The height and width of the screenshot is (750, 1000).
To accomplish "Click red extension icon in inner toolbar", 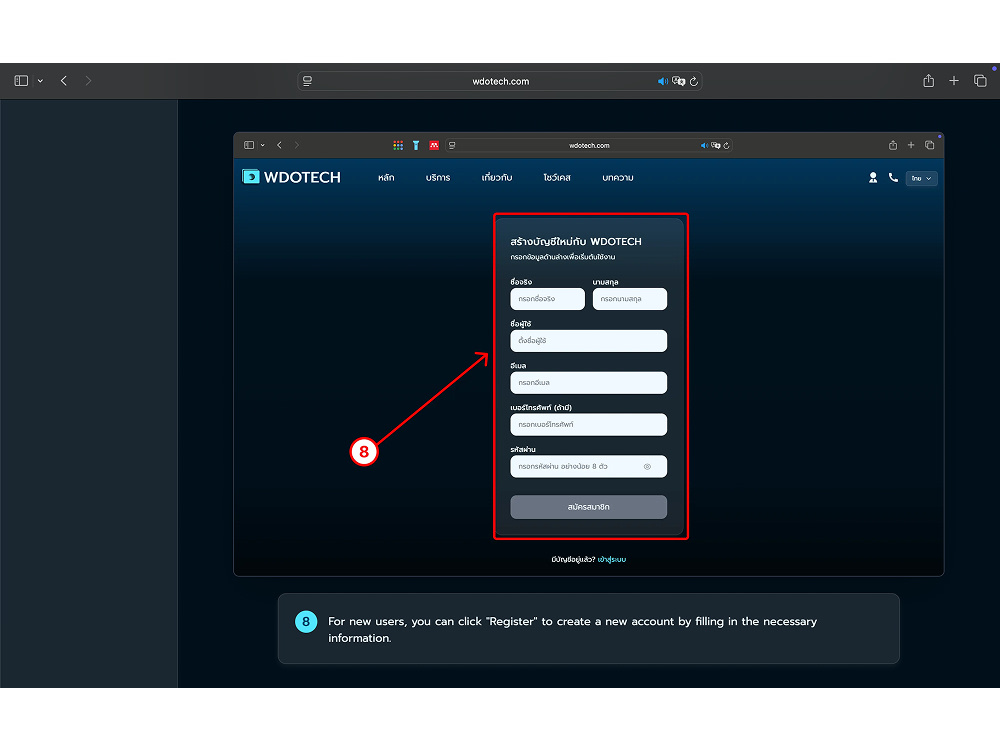I will [434, 145].
